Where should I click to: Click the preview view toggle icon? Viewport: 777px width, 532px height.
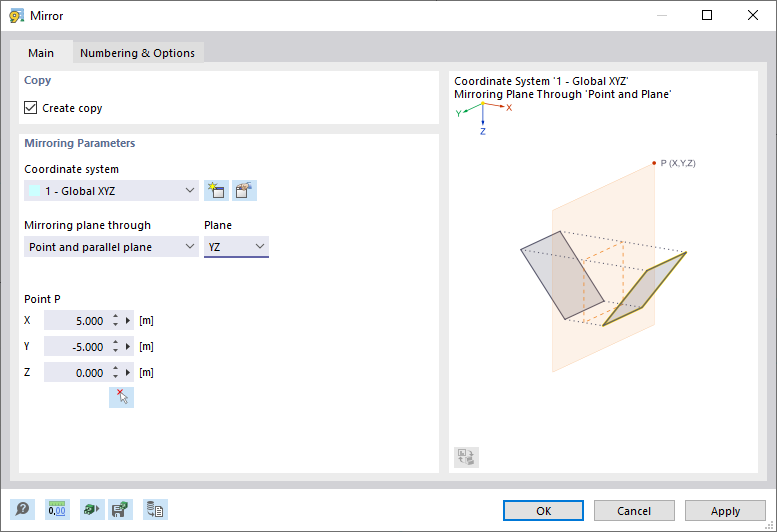pos(466,457)
